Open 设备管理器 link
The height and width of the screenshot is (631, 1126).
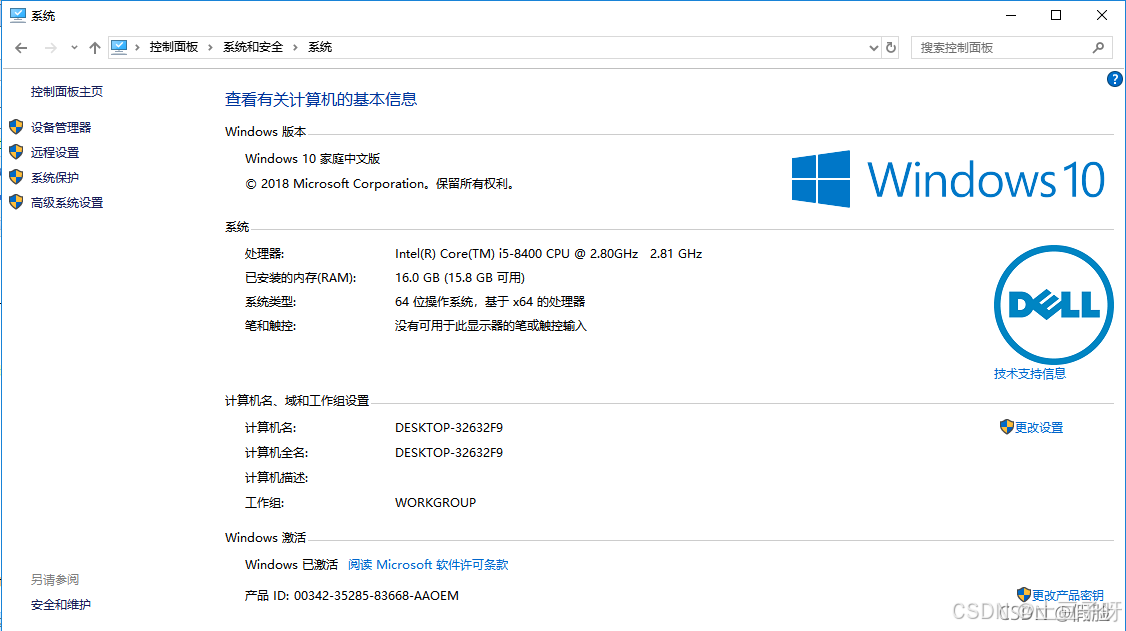[x=61, y=127]
